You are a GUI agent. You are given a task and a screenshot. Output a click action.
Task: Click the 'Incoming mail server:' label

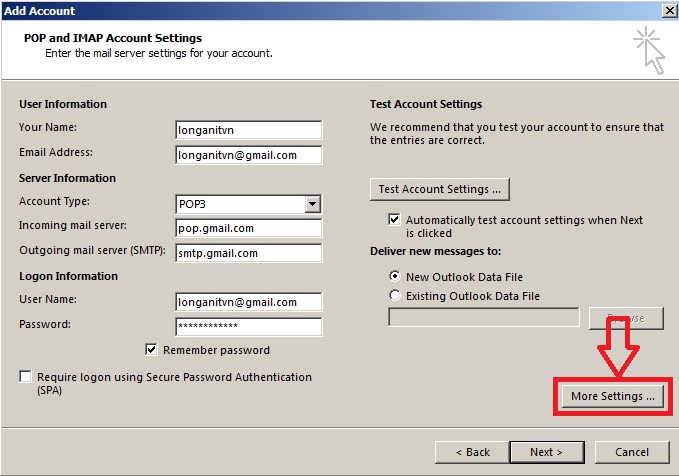tap(73, 225)
